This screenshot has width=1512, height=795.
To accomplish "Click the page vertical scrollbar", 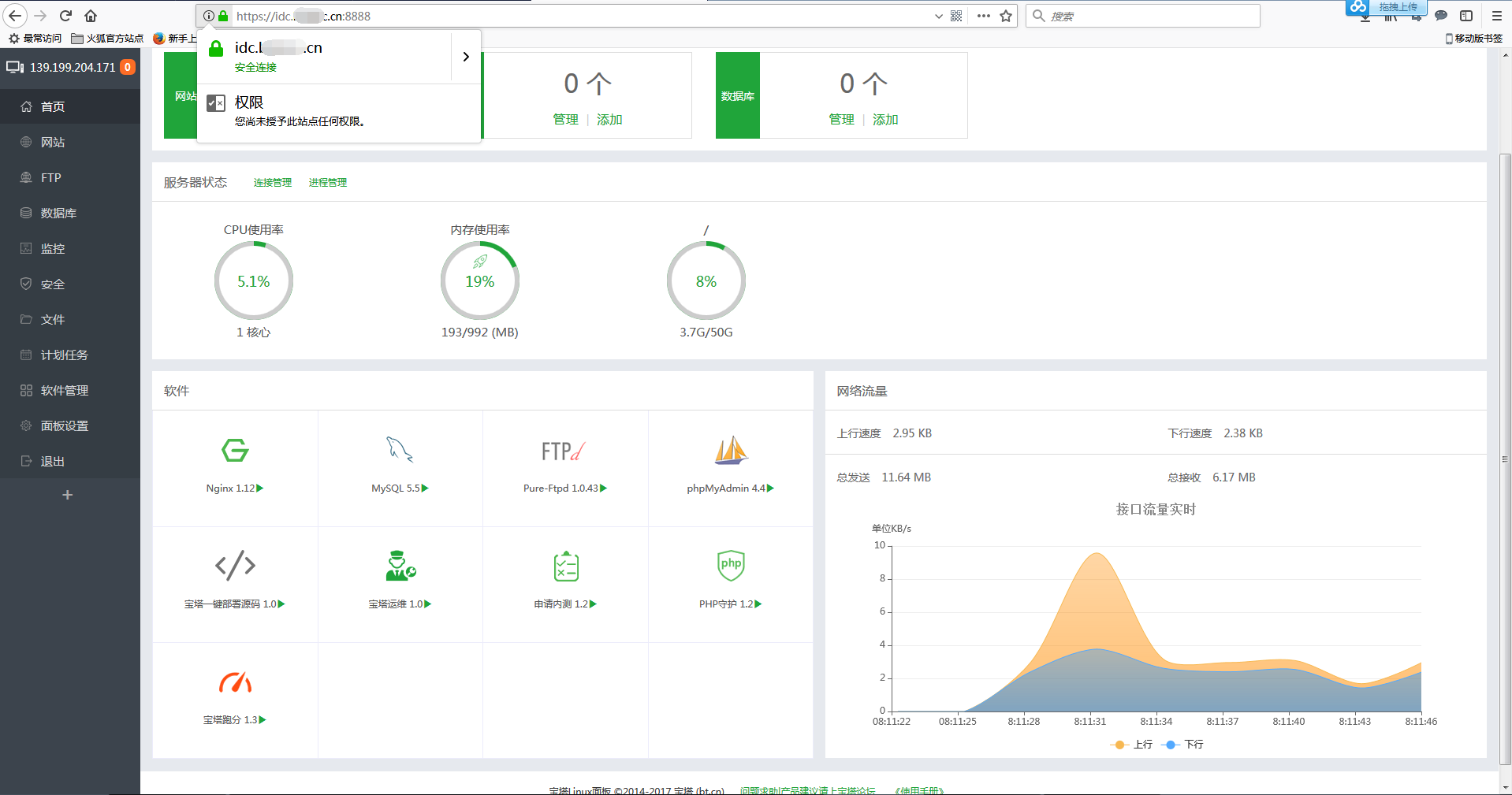I will click(x=1506, y=459).
